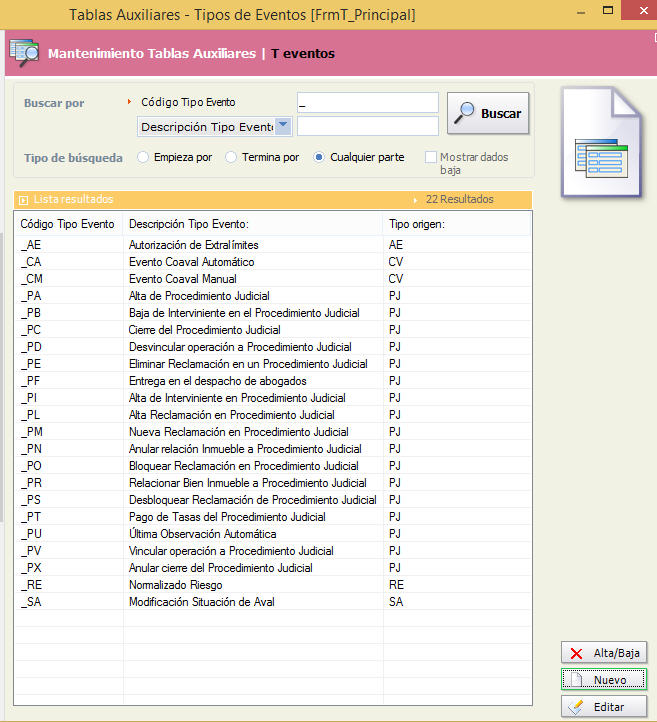Select row Alta de Interviniente en Procedimiento

273,398
